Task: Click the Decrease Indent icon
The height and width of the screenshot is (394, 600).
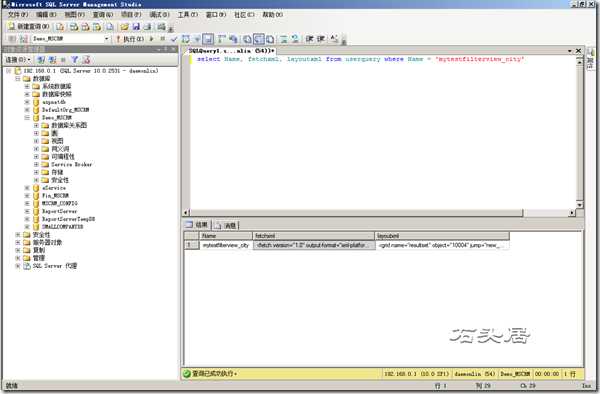Action: point(310,39)
